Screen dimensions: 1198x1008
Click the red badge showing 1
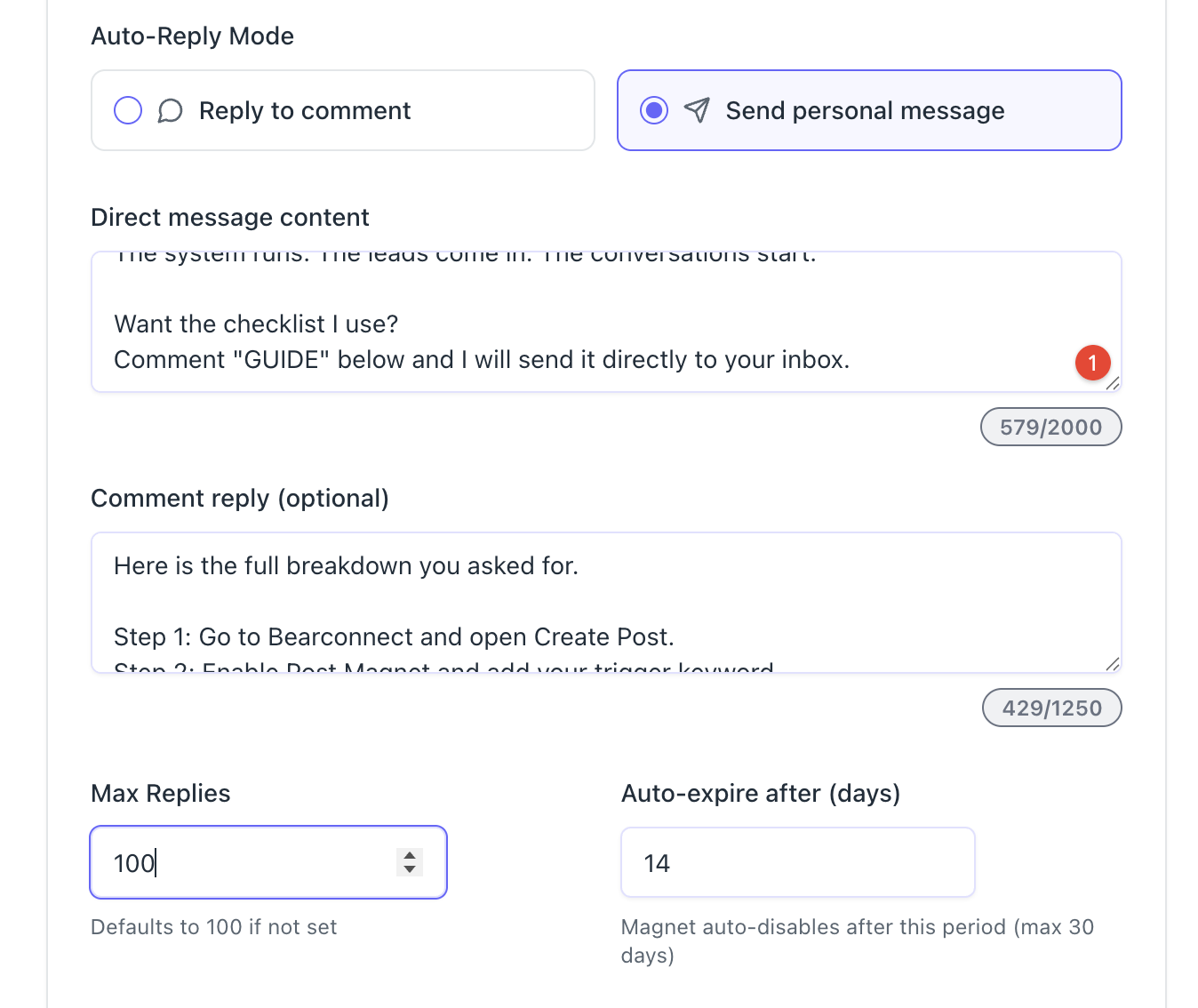point(1092,363)
